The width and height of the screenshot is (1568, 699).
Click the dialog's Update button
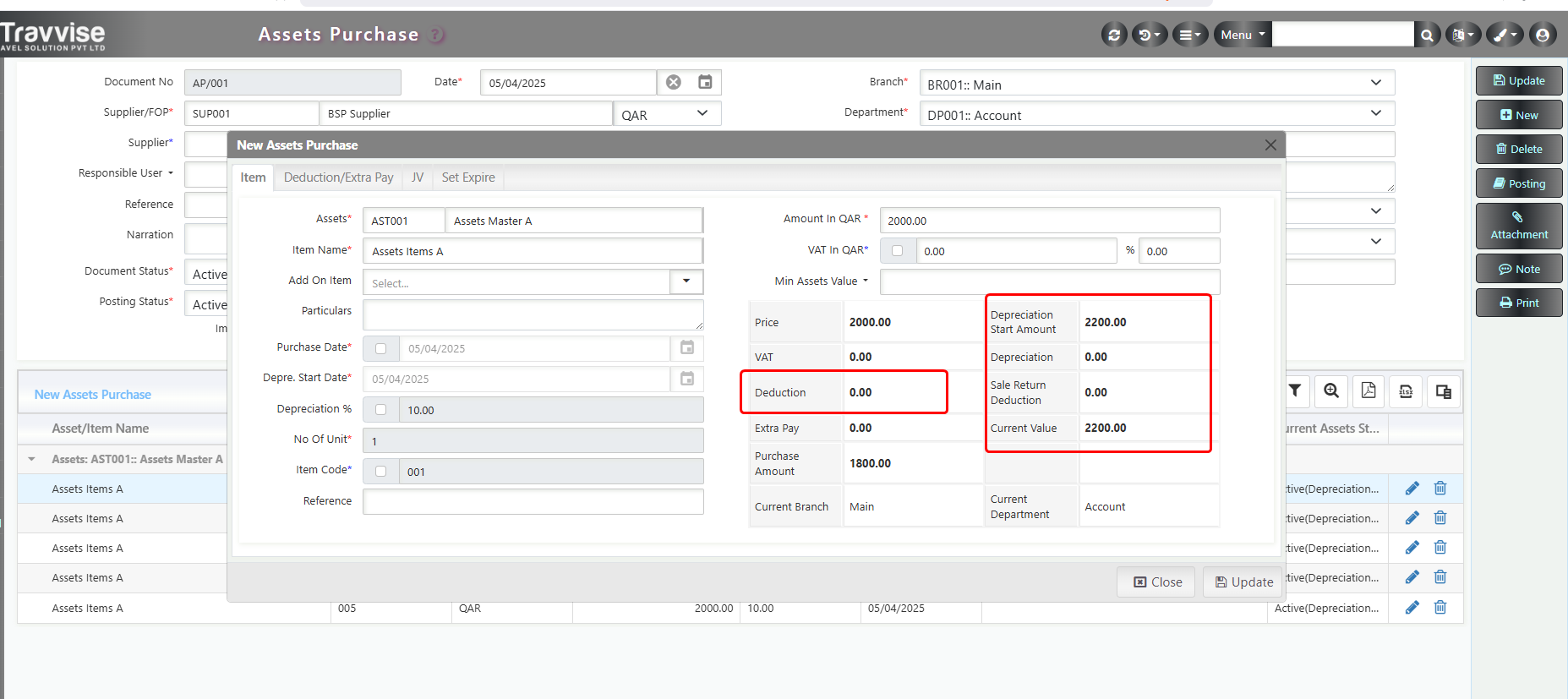[1243, 582]
